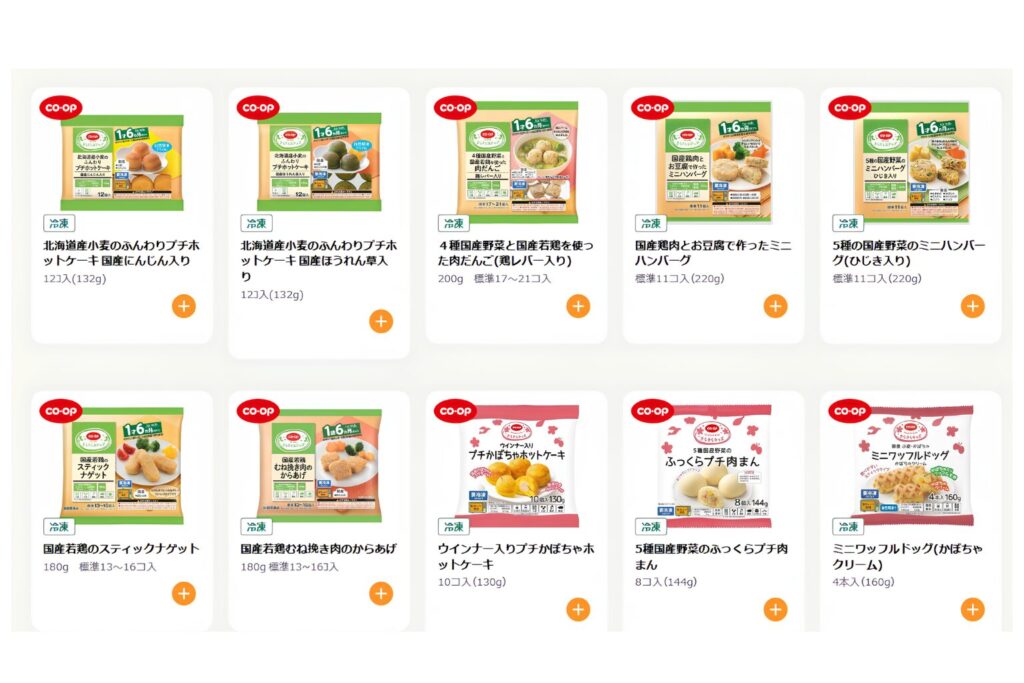Open product title 国産若鶏むね挽き肉のからあげ

[319, 548]
